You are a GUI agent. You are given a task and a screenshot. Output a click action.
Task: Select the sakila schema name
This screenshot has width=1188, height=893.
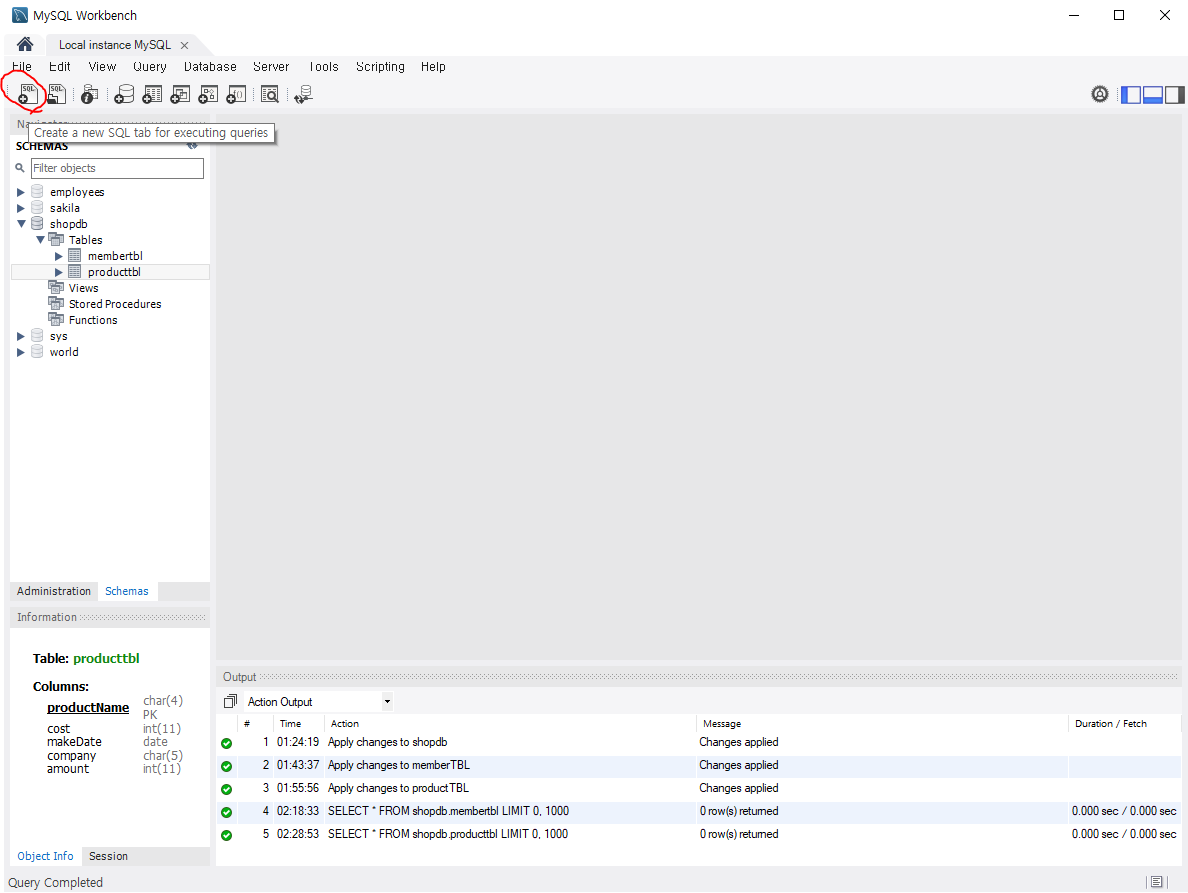coord(65,208)
